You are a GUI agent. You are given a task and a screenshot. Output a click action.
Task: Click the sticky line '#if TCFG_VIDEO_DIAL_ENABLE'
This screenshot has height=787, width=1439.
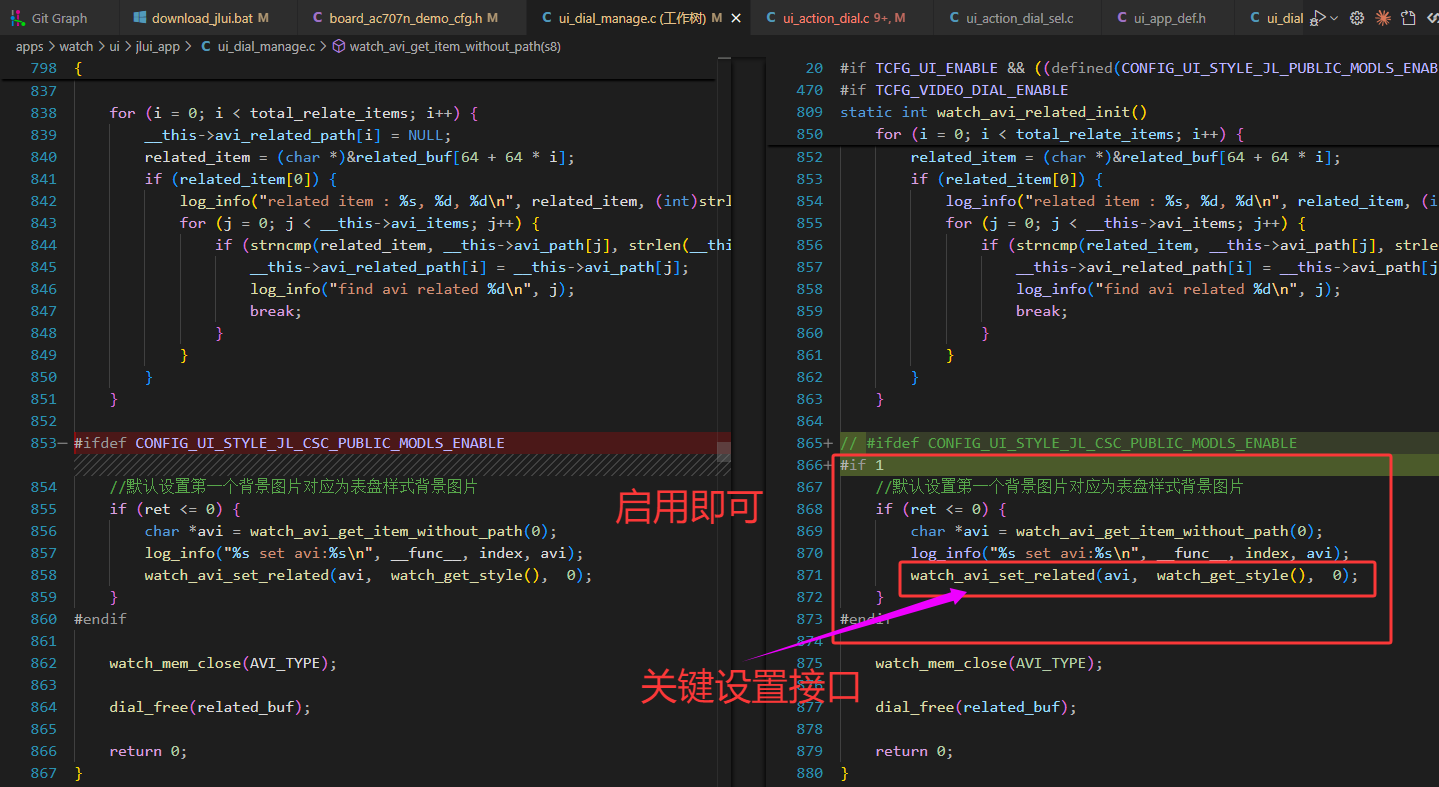click(x=954, y=90)
